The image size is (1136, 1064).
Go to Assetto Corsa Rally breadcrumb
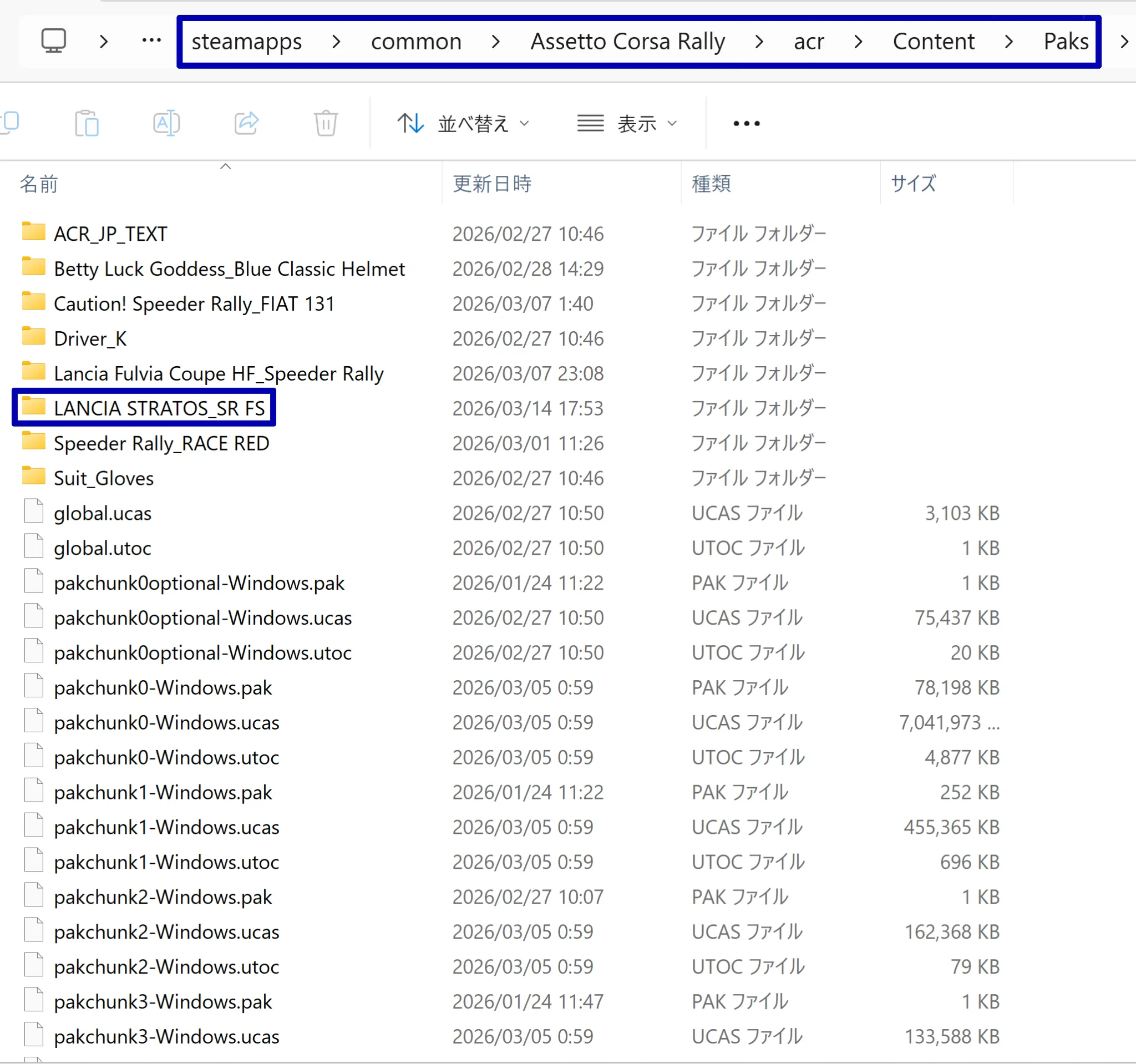(627, 42)
